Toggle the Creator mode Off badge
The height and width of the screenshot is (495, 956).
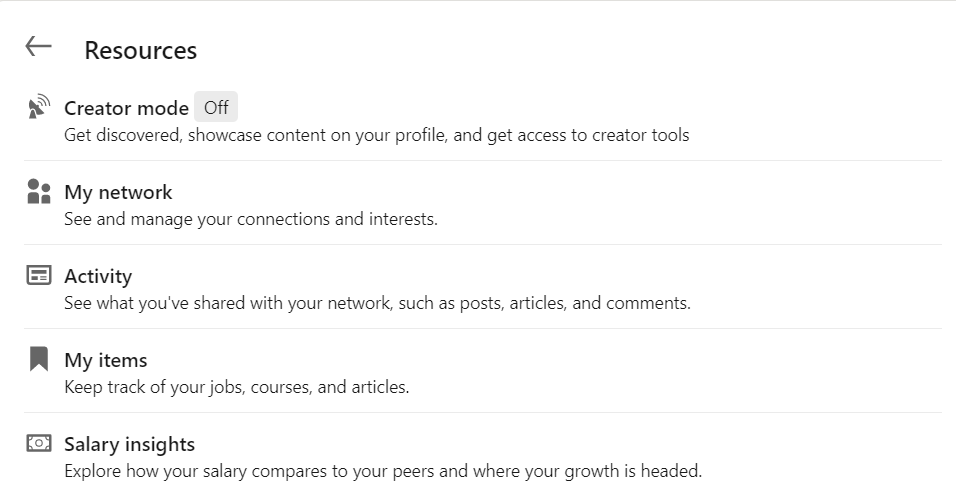[x=216, y=108]
